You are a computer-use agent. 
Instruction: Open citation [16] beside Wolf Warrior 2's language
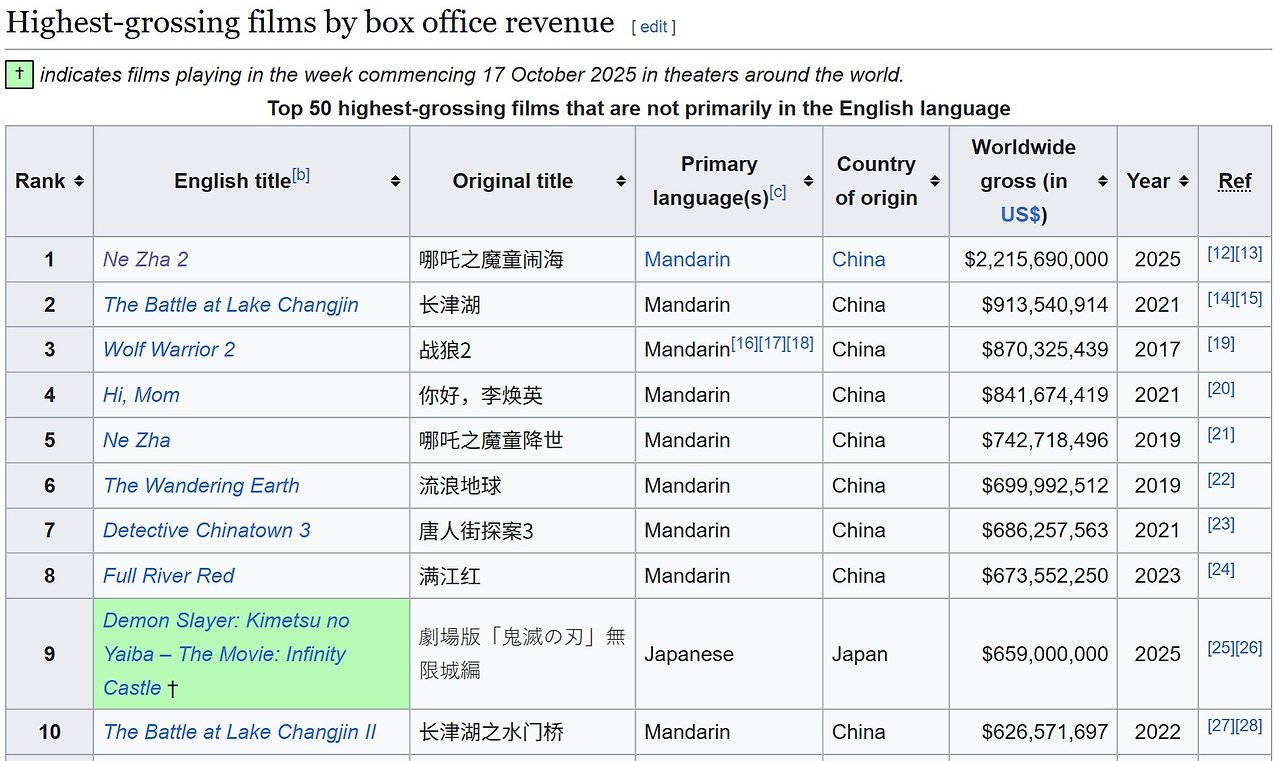point(744,343)
